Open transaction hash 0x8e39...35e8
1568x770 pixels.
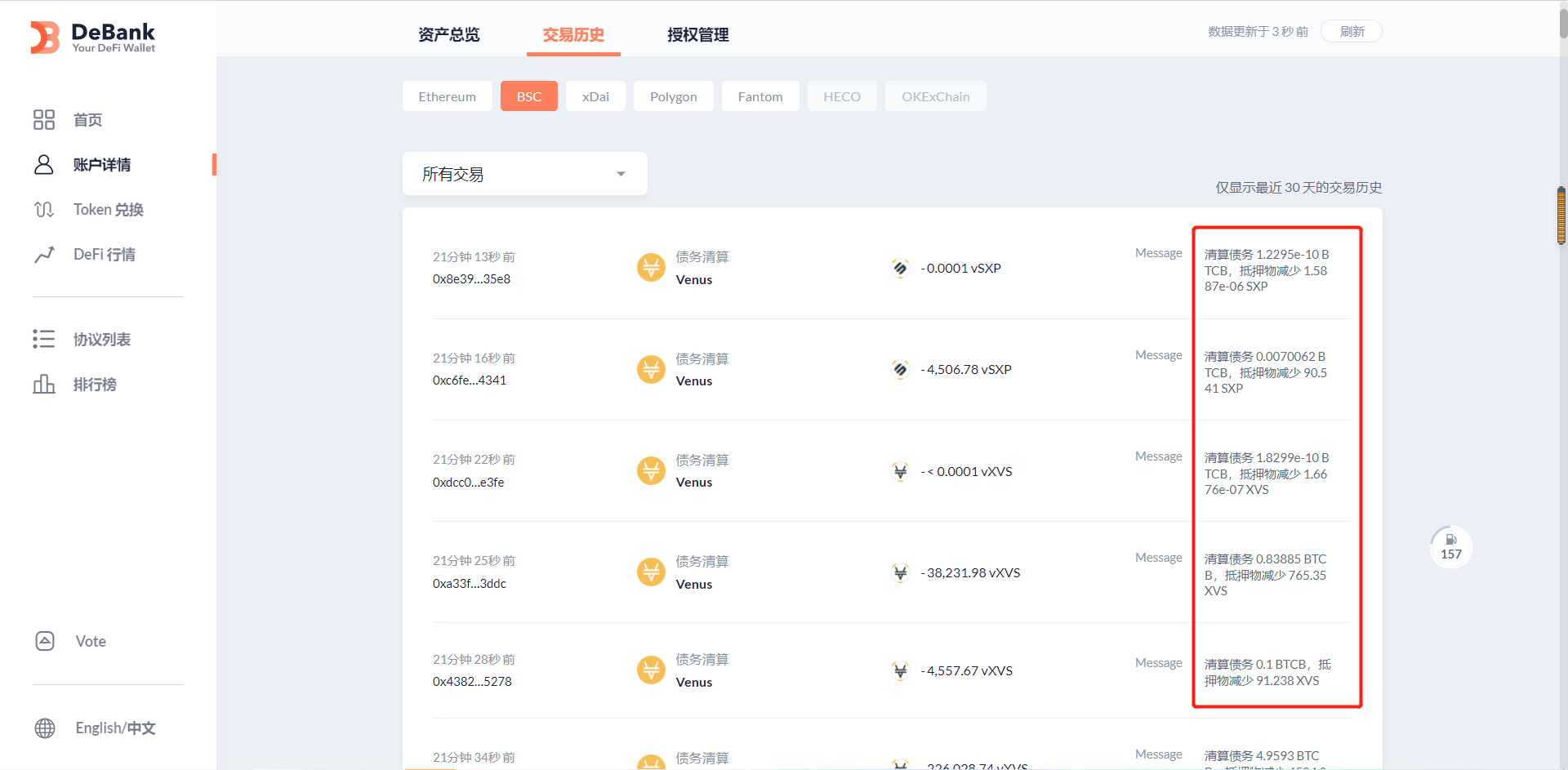471,279
